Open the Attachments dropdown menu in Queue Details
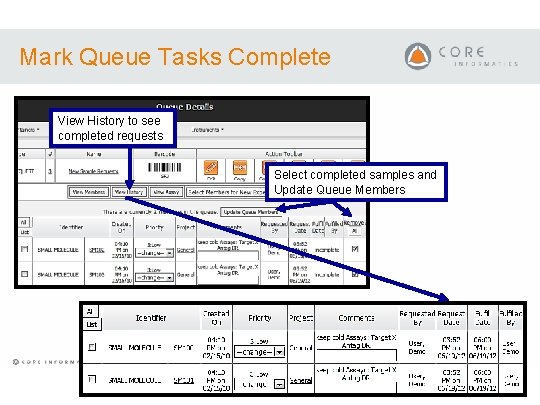The width and height of the screenshot is (540, 405). pyautogui.click(x=208, y=130)
